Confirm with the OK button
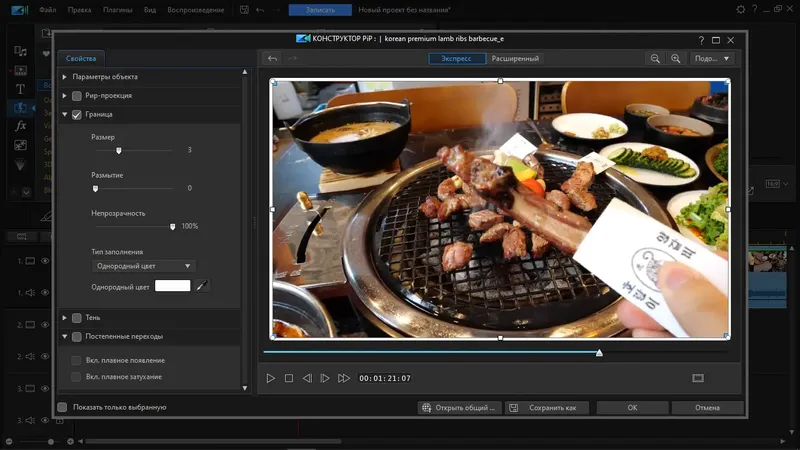 pyautogui.click(x=633, y=408)
